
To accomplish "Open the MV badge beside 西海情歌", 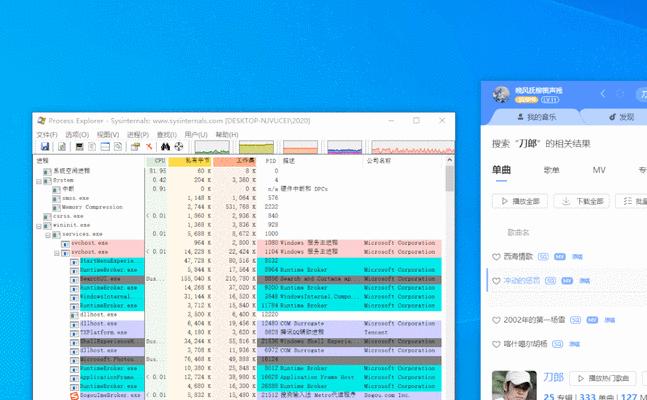I will pyautogui.click(x=560, y=257).
